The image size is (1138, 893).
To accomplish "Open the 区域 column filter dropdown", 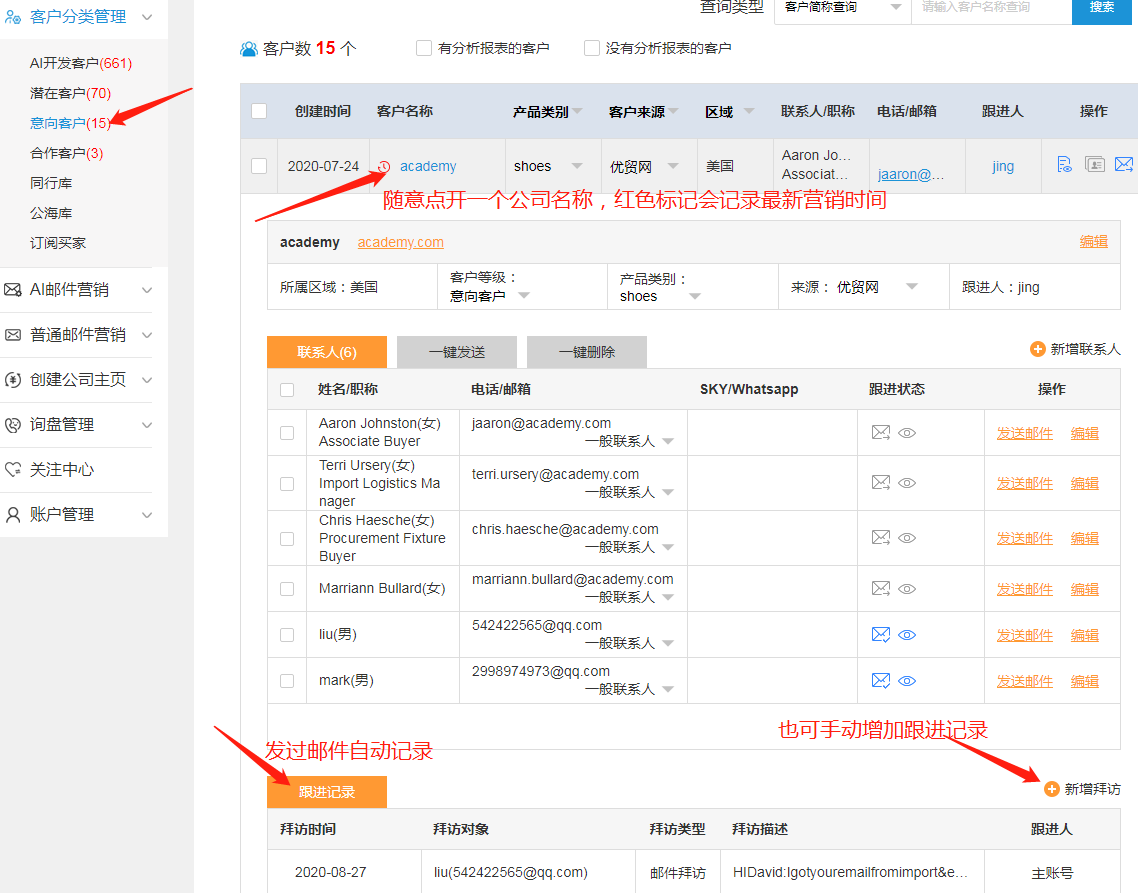I will [x=749, y=111].
